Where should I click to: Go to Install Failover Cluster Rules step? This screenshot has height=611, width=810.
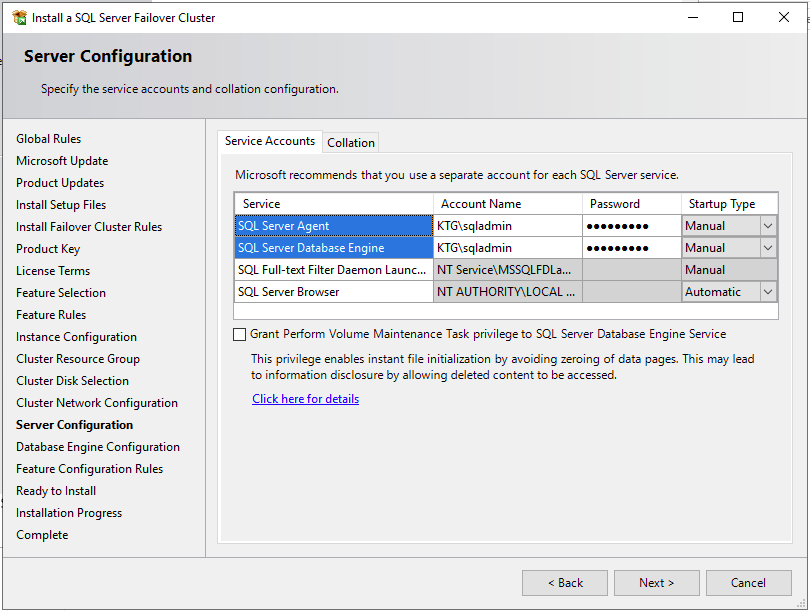89,227
